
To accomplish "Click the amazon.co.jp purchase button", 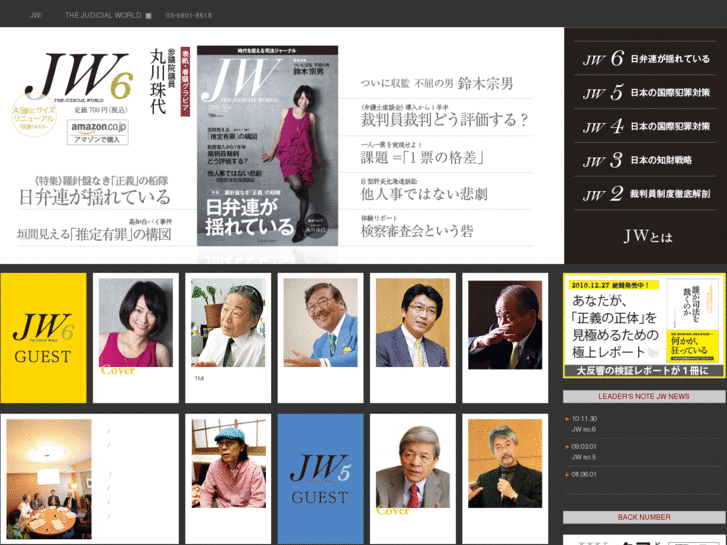I will 98,132.
